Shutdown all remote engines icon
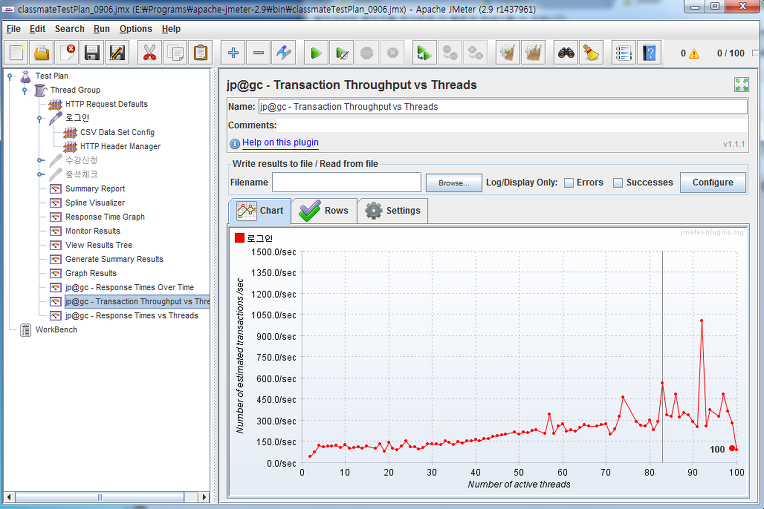Viewport: 764px width, 509px height. pos(475,53)
